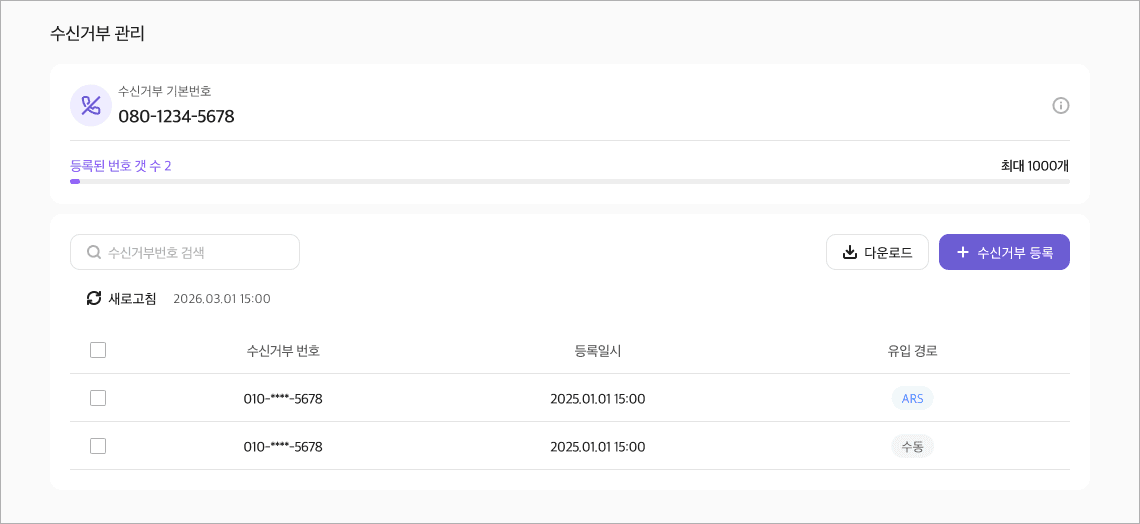Click the phone number in the 수동 row
This screenshot has height=524, width=1140.
(x=283, y=446)
